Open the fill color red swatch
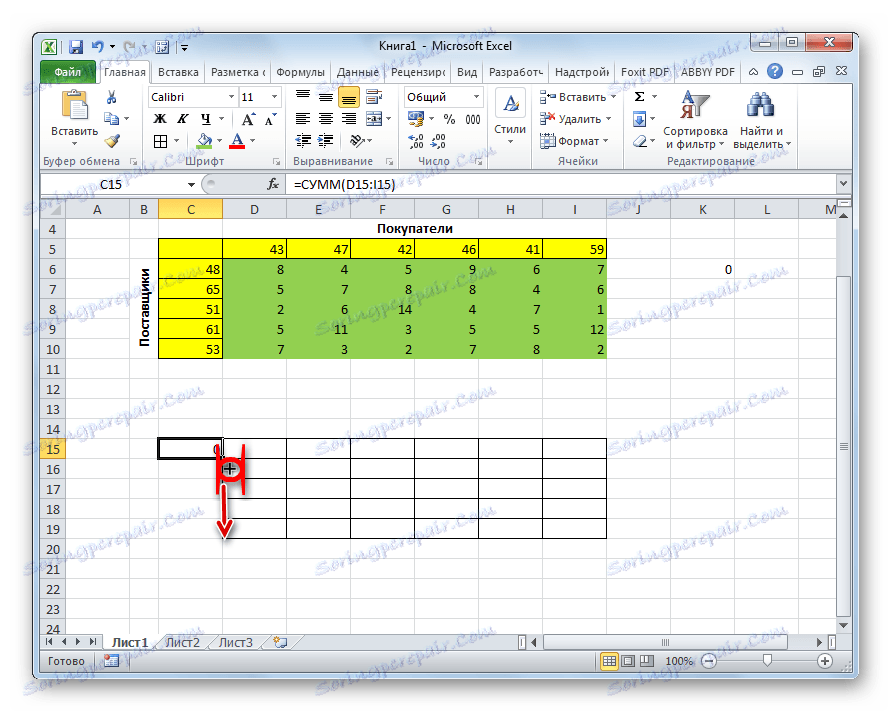 (237, 142)
